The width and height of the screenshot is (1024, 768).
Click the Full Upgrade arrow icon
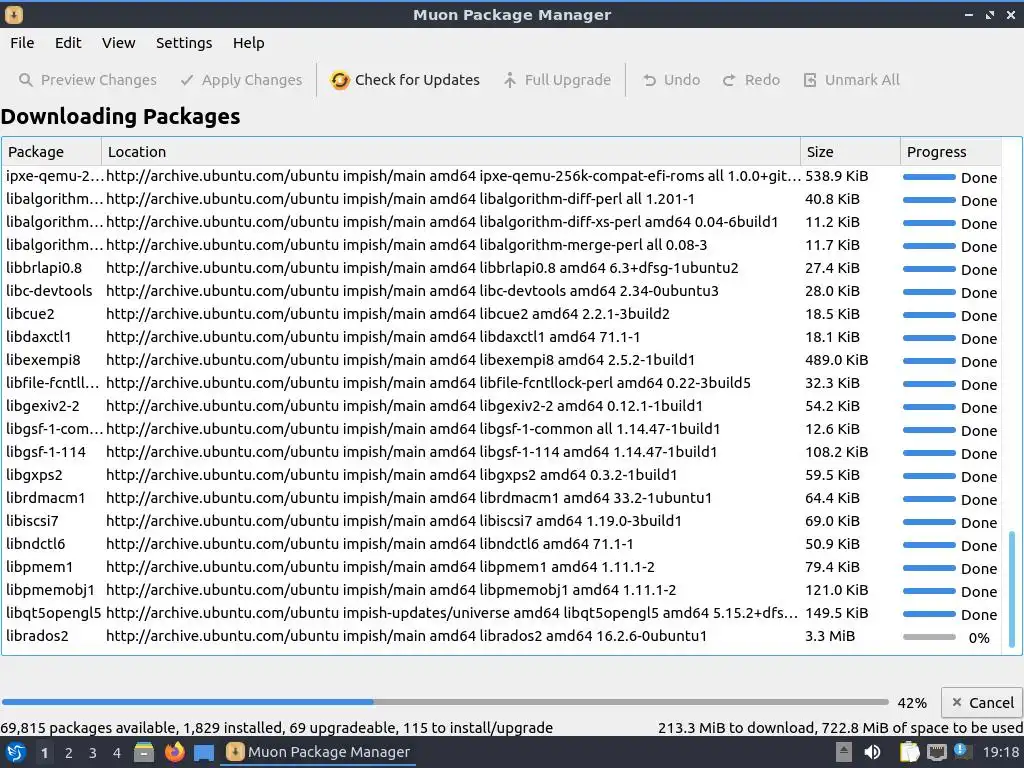[510, 80]
